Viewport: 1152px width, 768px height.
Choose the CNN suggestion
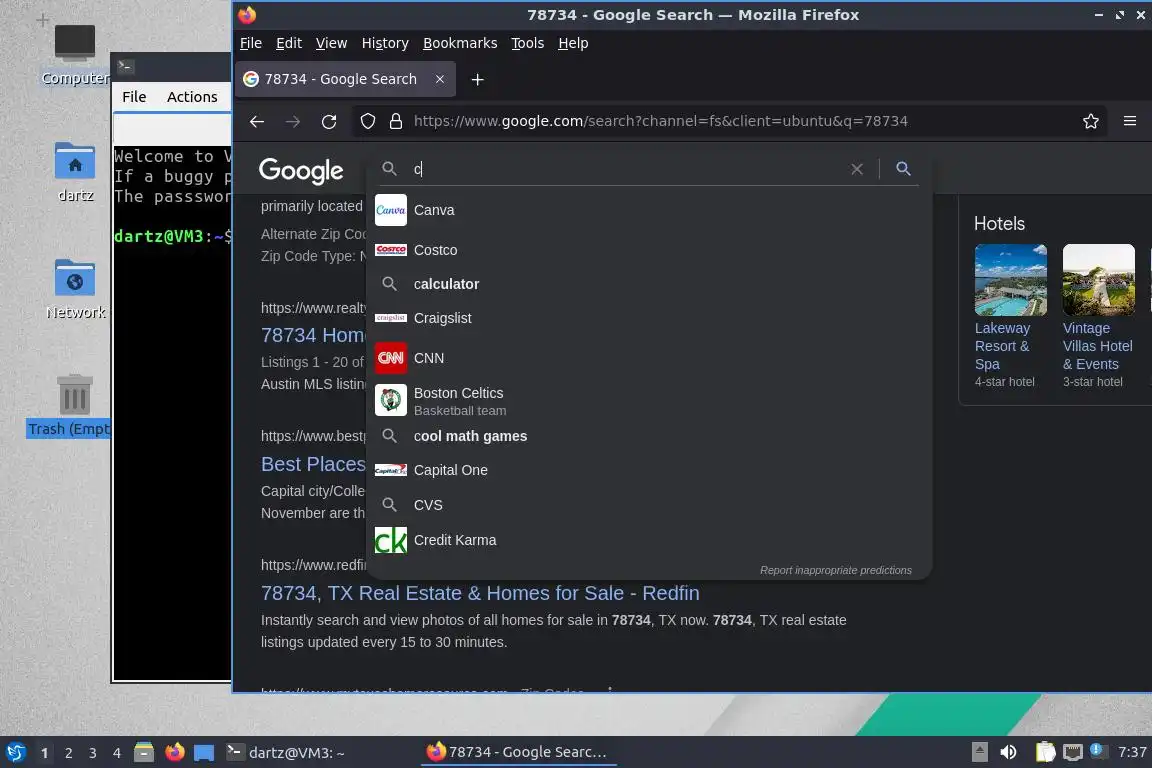pyautogui.click(x=649, y=358)
